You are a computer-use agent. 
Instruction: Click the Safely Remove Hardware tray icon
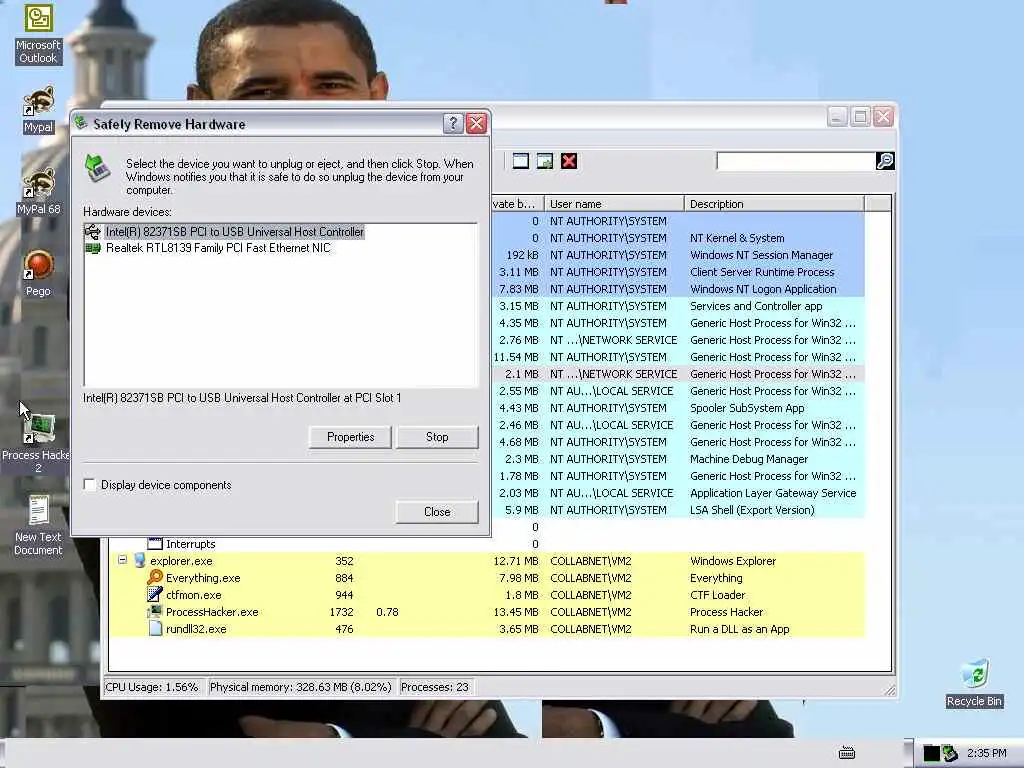950,753
